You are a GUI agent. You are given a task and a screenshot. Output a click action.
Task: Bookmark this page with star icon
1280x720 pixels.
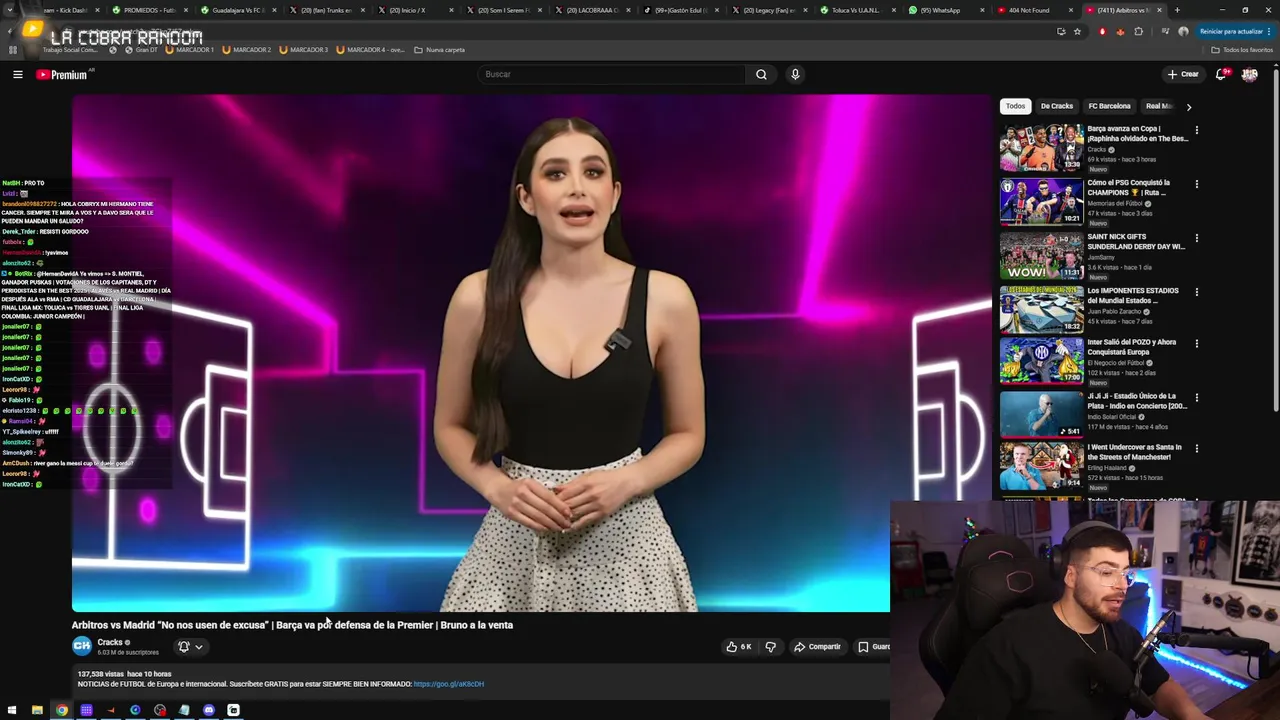[1077, 31]
